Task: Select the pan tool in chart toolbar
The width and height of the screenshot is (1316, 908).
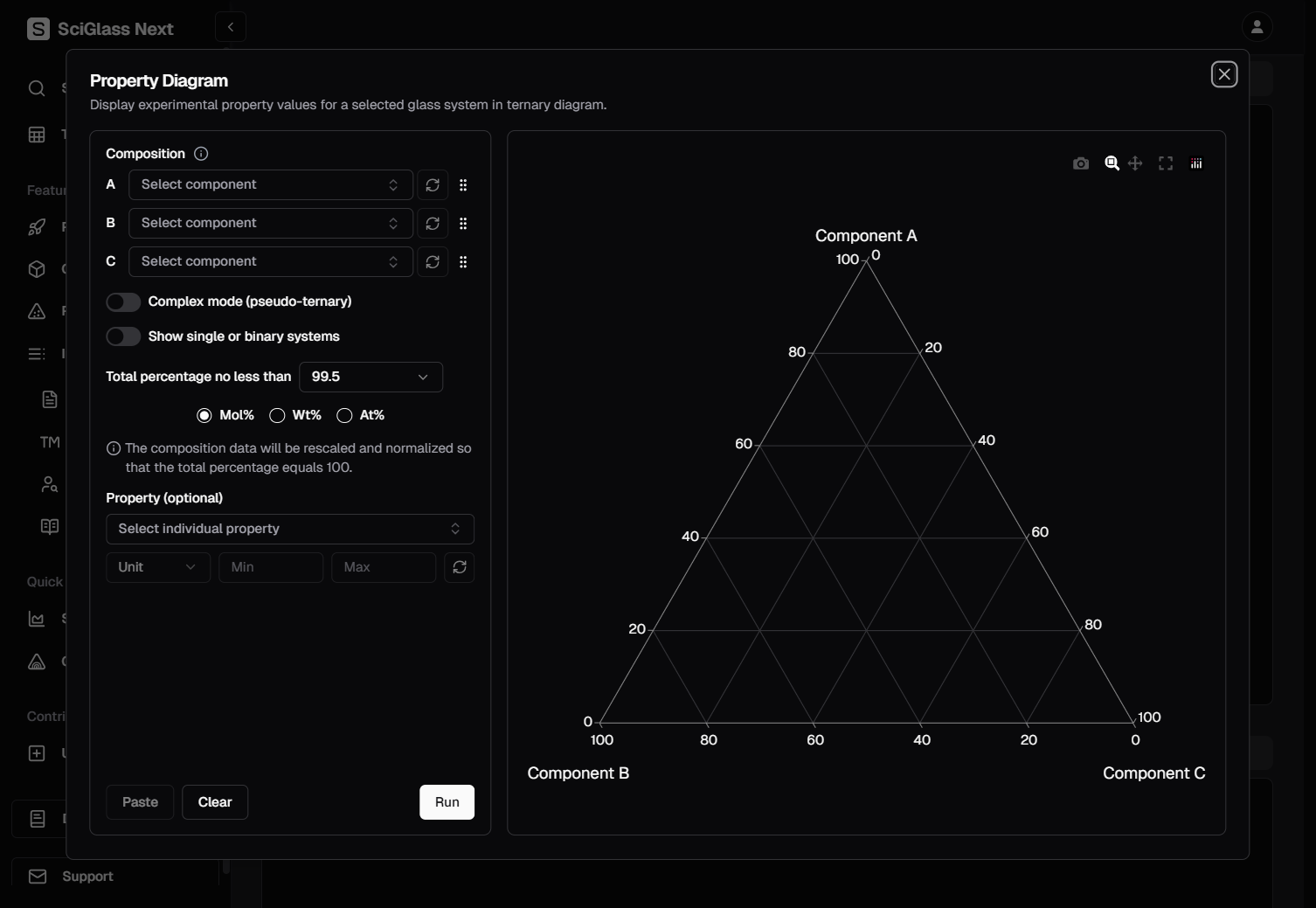Action: click(x=1135, y=163)
